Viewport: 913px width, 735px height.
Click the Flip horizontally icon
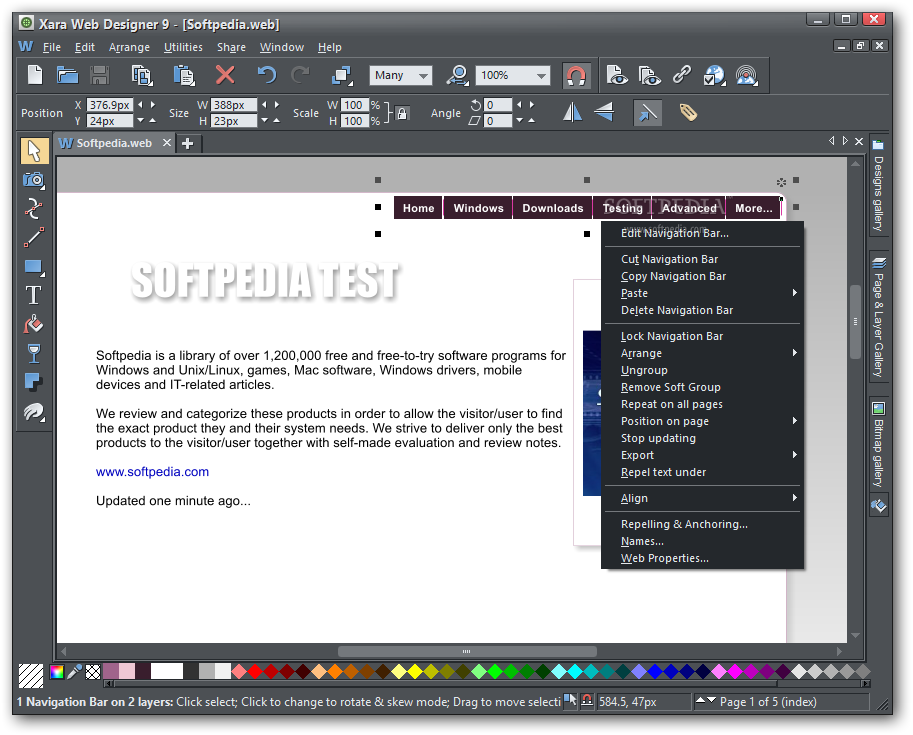point(572,112)
